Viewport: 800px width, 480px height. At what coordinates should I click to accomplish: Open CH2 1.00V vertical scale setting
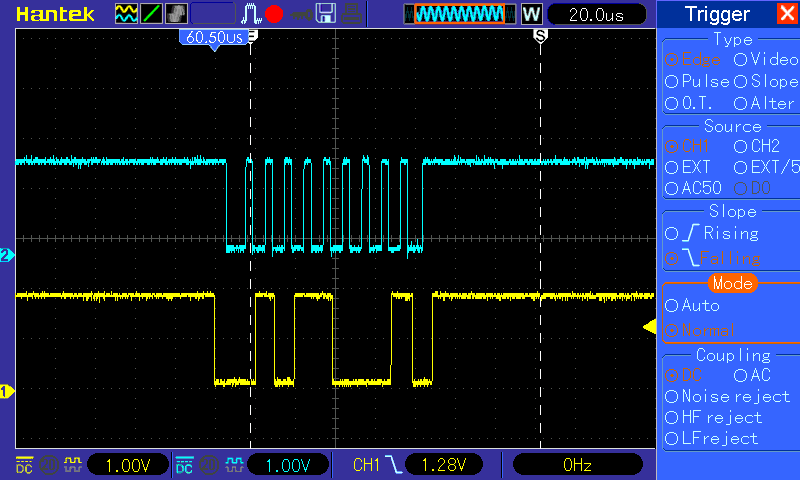coord(288,465)
